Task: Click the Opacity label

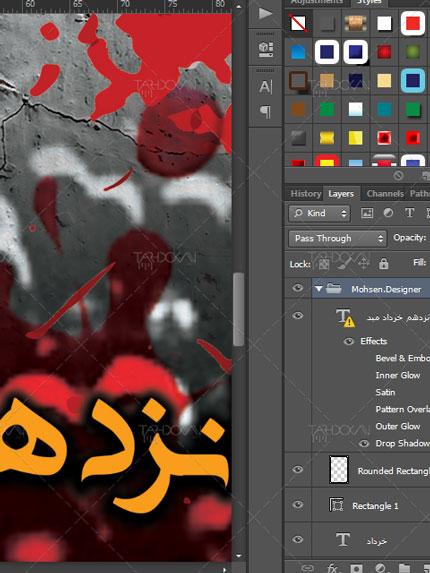Action: tap(410, 238)
